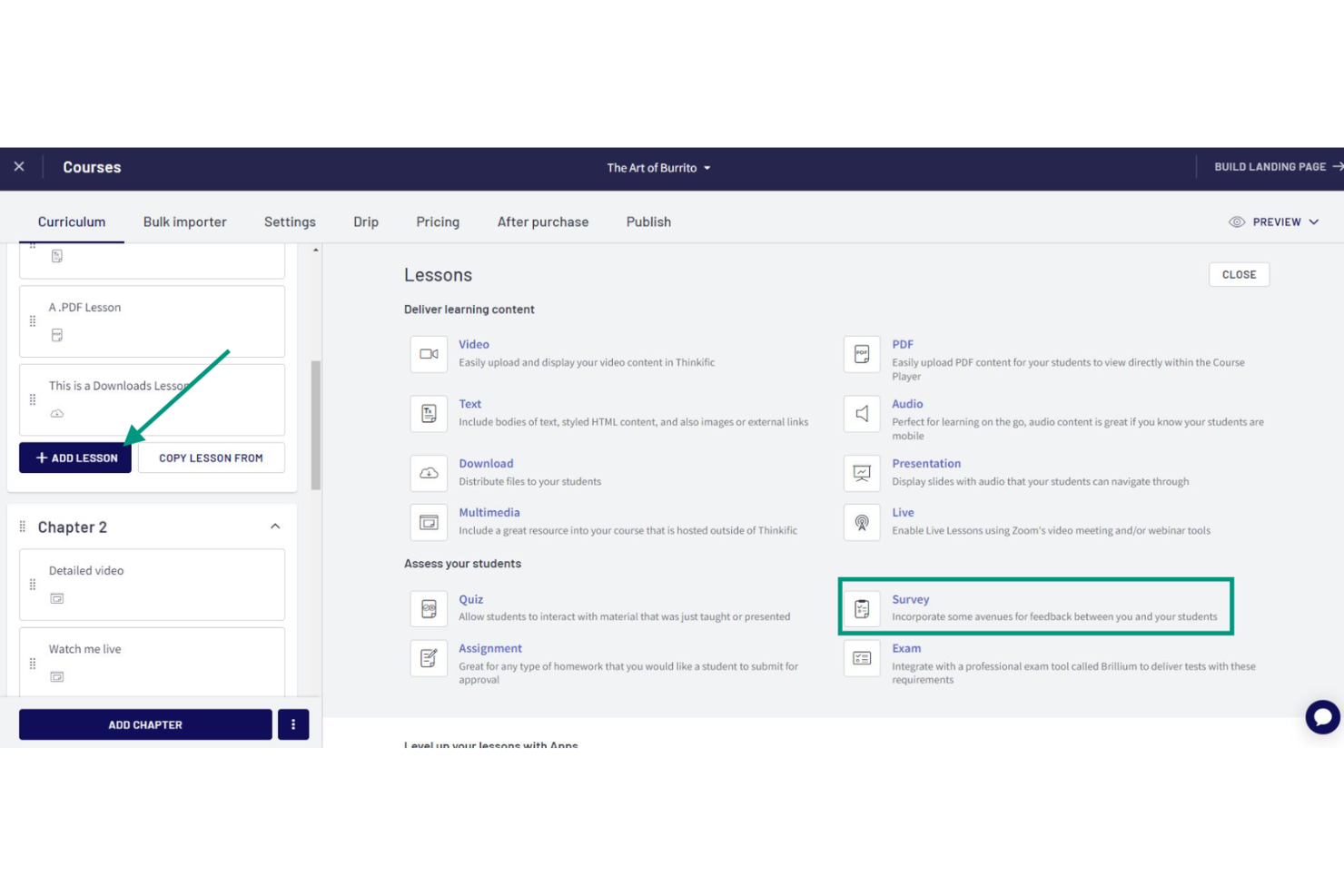
Task: Open the Assignment lesson icon
Action: click(429, 657)
